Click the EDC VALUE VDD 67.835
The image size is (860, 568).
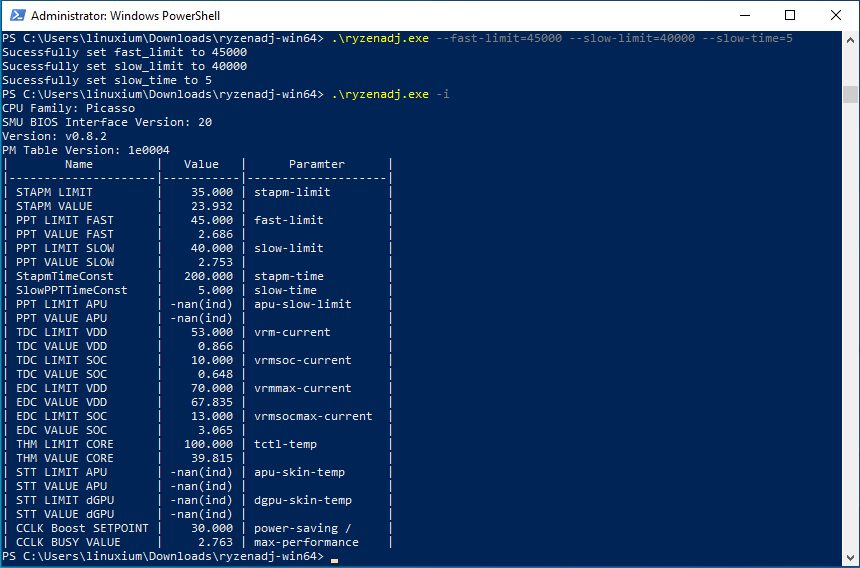(x=212, y=402)
